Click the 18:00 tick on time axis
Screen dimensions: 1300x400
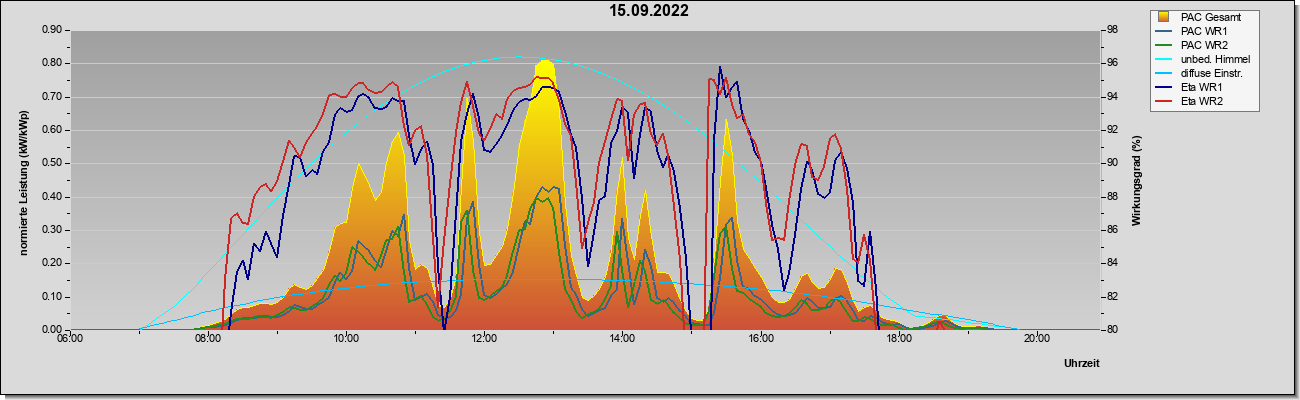(x=899, y=338)
